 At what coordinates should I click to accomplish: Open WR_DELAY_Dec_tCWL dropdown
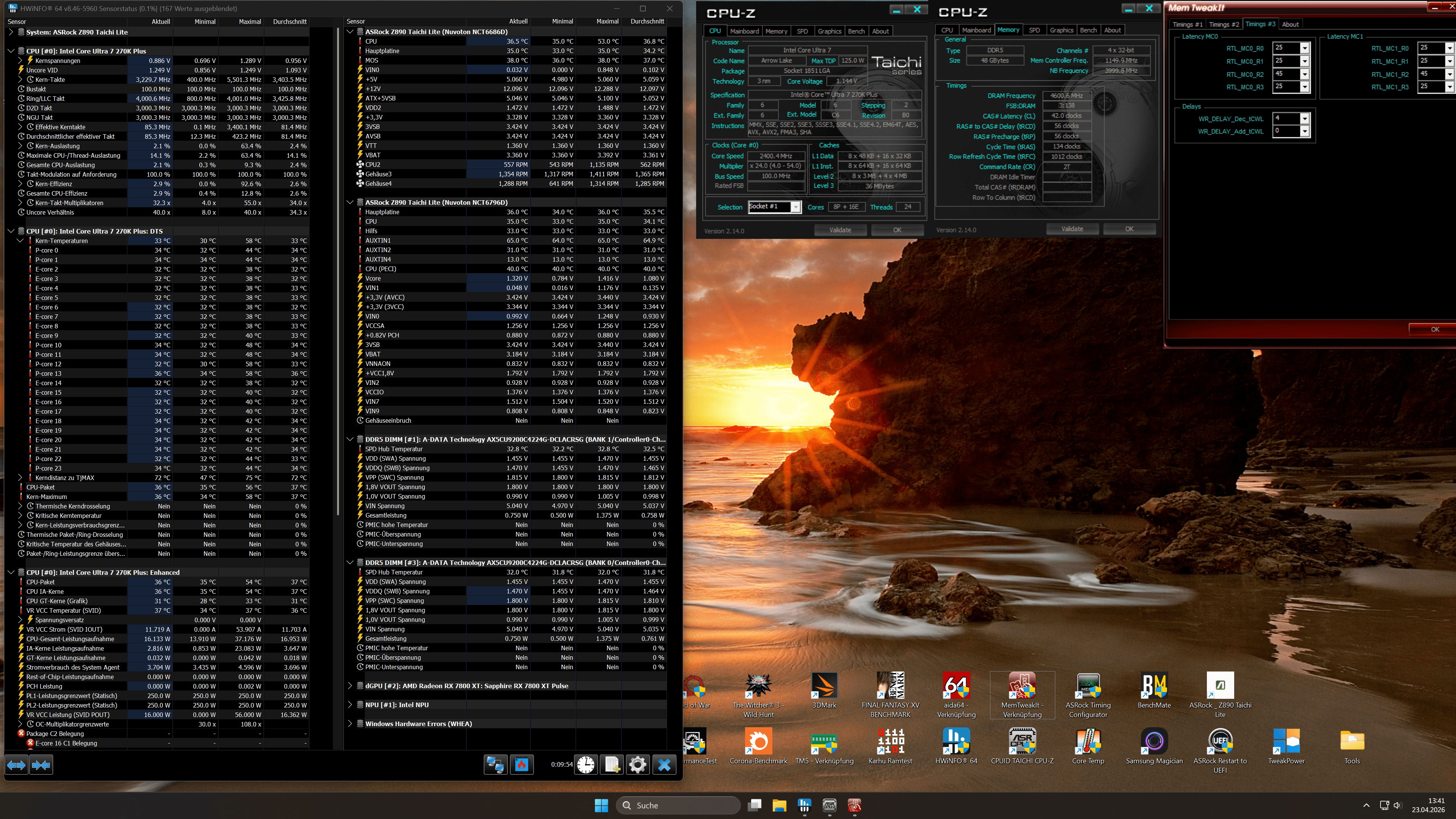point(1304,118)
